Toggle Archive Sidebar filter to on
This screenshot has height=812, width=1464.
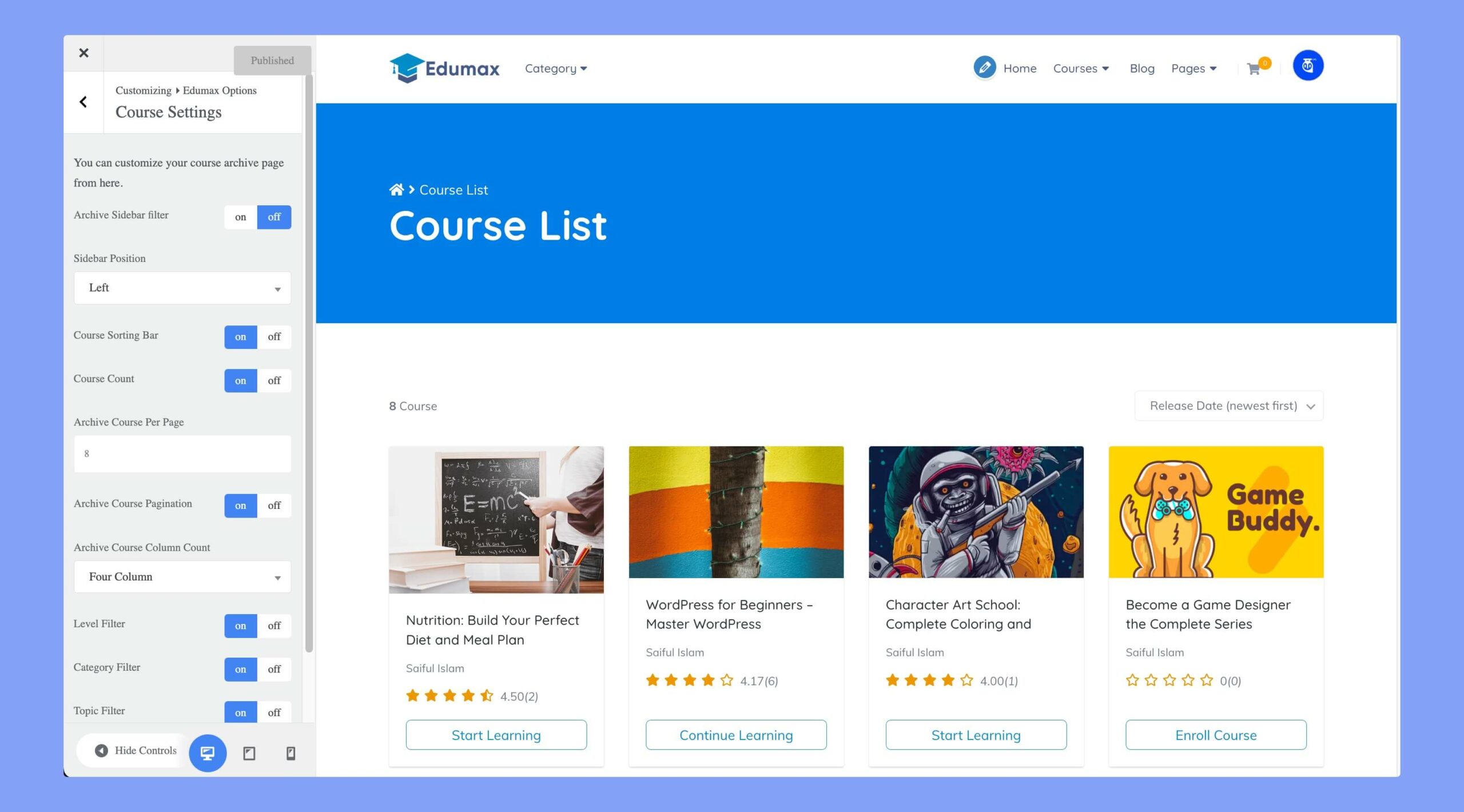pyautogui.click(x=240, y=217)
